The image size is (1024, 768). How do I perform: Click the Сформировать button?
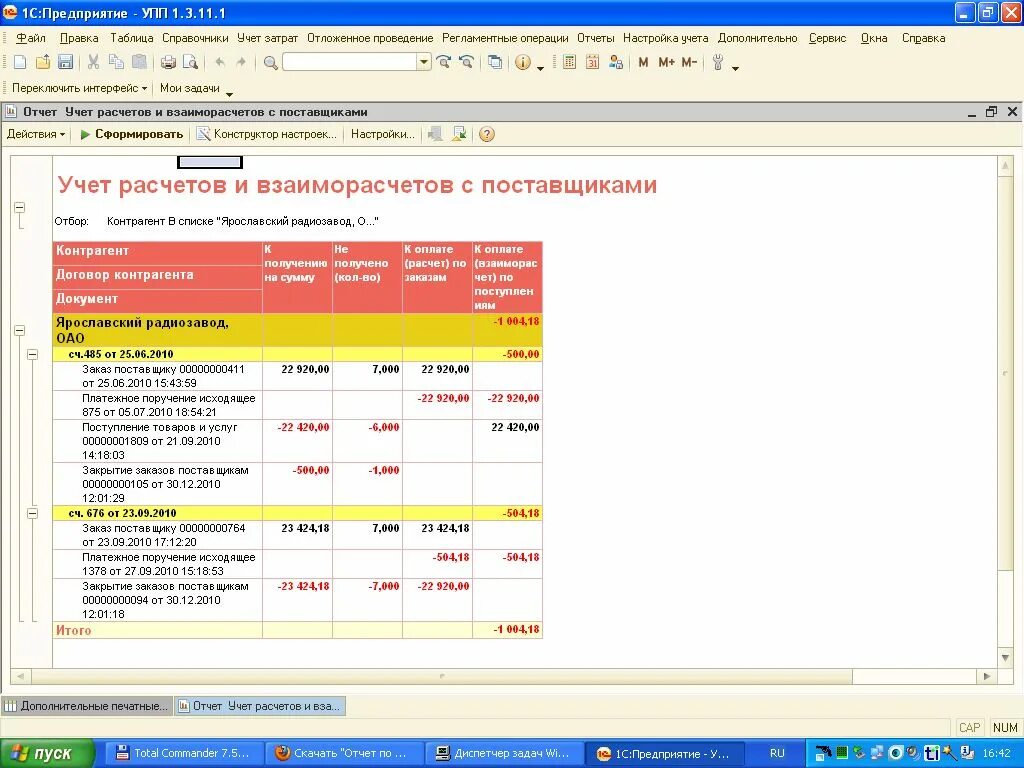[131, 134]
